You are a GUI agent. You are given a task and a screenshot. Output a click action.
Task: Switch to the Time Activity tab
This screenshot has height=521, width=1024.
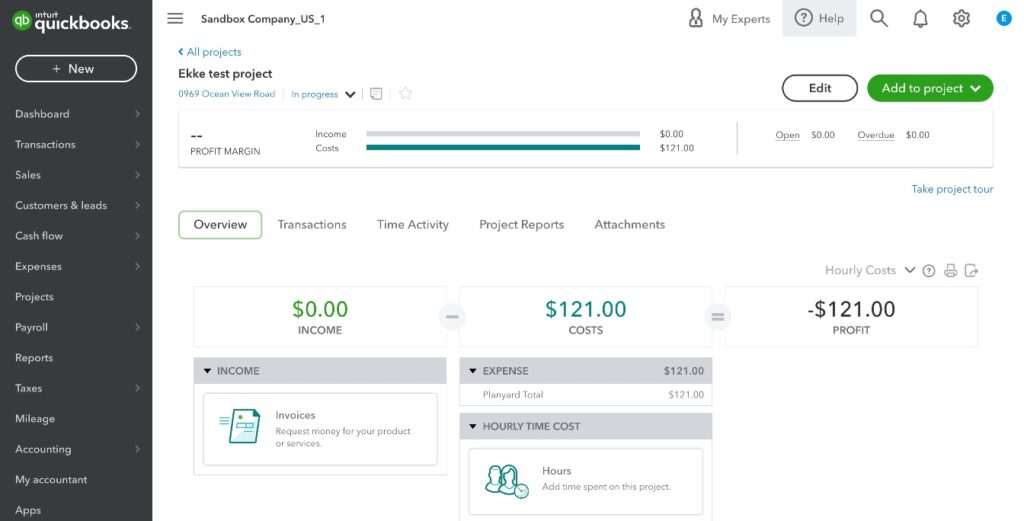click(x=413, y=225)
